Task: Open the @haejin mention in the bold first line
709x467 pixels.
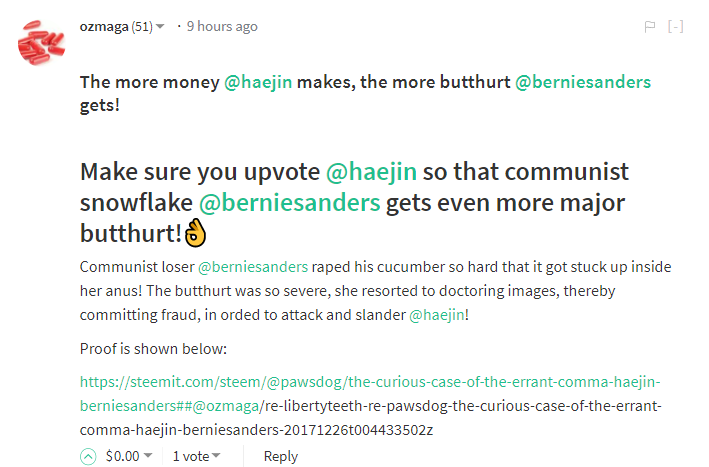Action: click(258, 82)
